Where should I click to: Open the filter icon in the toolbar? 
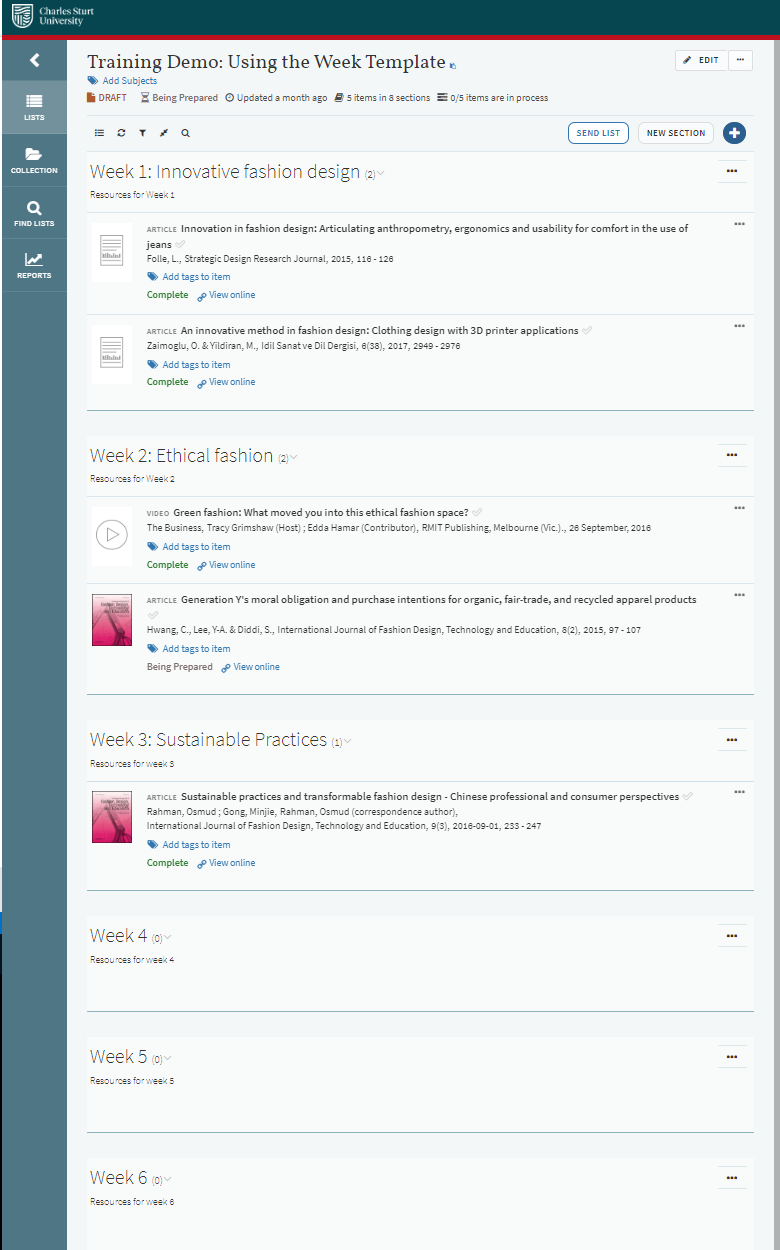coord(143,132)
